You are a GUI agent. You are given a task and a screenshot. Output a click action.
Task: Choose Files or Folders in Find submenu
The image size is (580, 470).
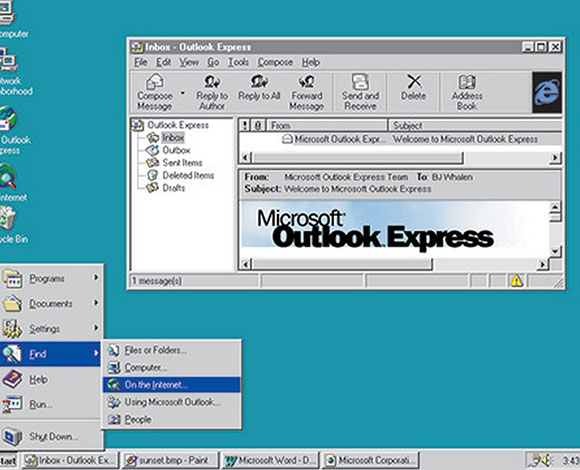172,350
